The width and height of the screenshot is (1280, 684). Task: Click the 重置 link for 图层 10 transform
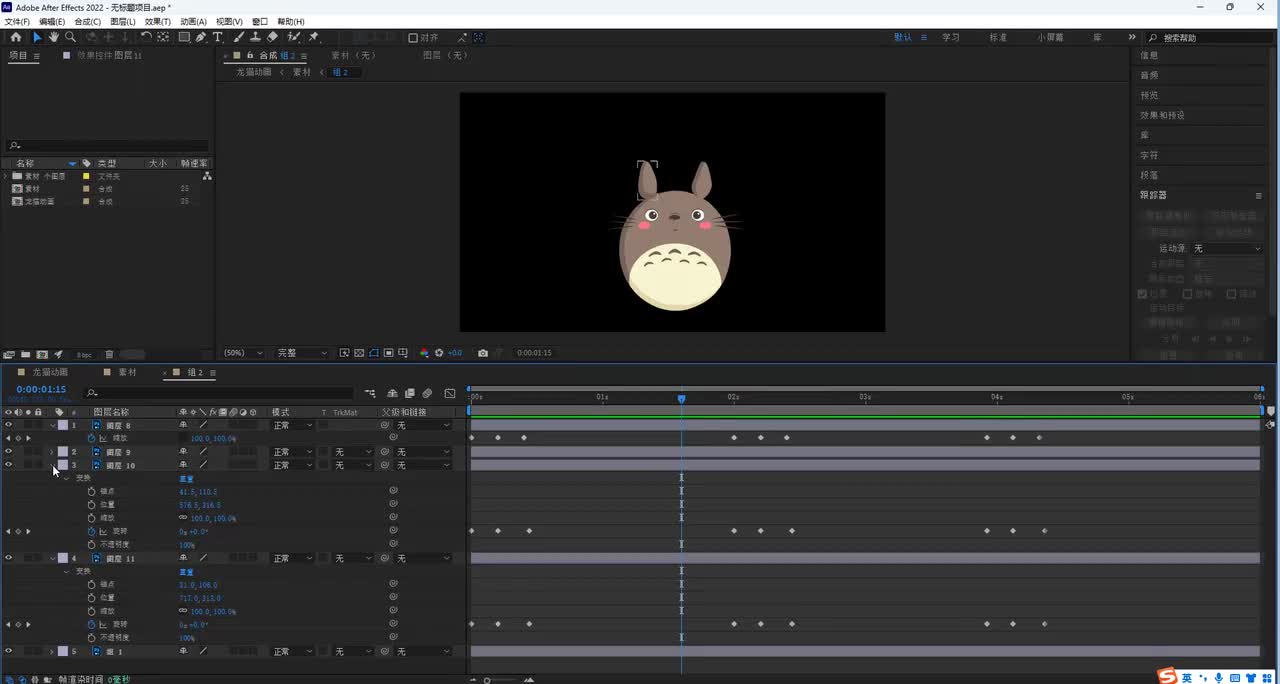[186, 478]
